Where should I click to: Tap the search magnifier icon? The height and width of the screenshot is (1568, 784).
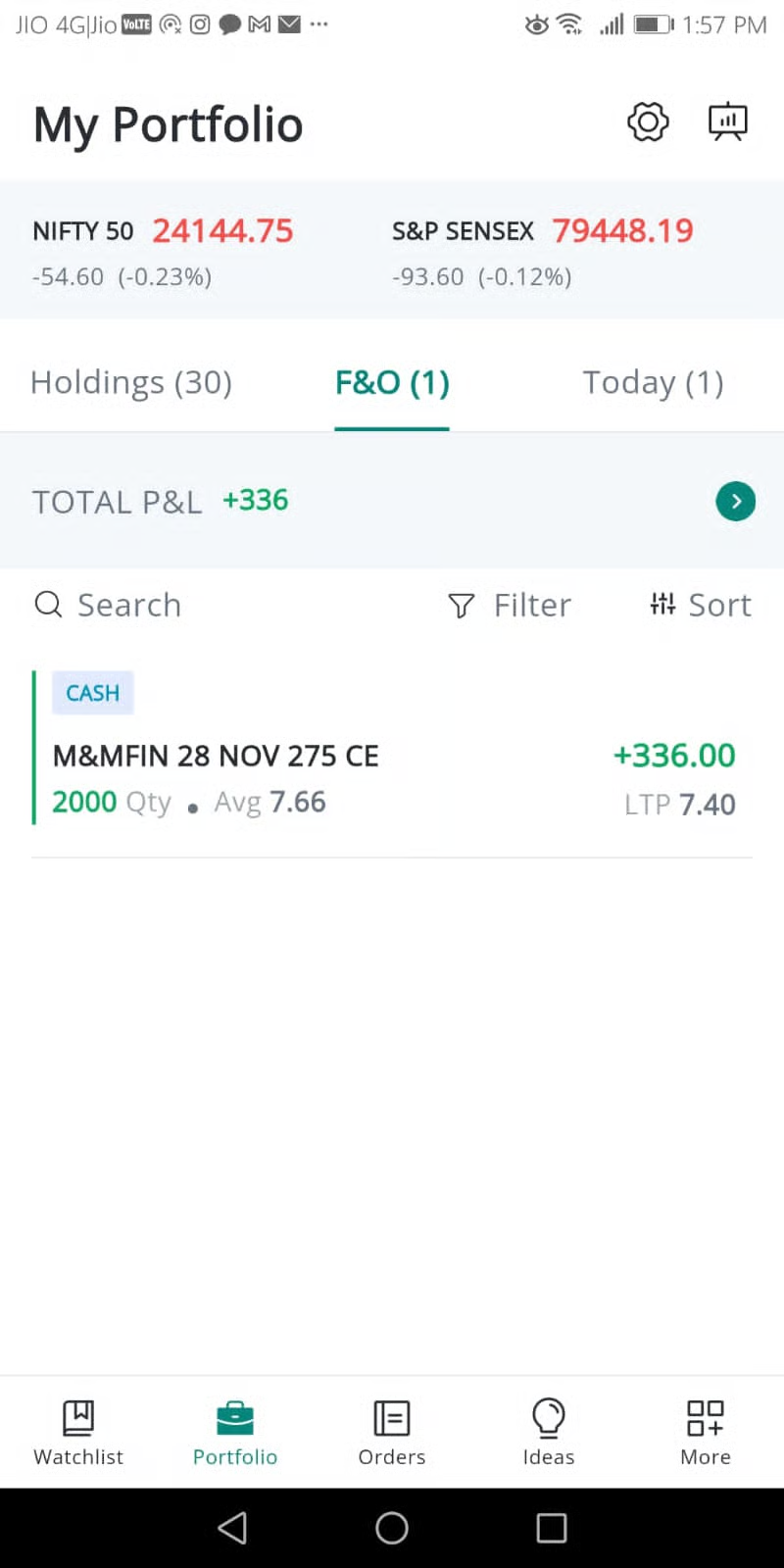pyautogui.click(x=48, y=605)
